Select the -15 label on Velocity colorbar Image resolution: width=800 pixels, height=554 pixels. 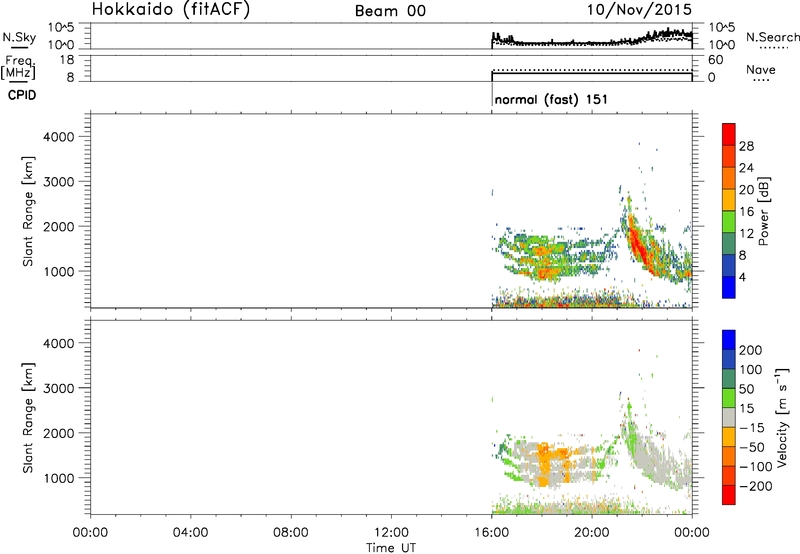pos(752,427)
